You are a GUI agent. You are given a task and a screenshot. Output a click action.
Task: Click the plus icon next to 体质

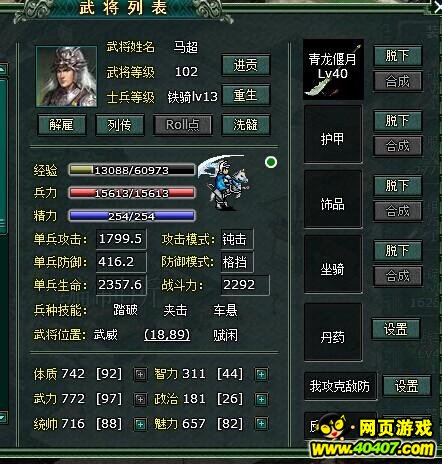coord(140,374)
